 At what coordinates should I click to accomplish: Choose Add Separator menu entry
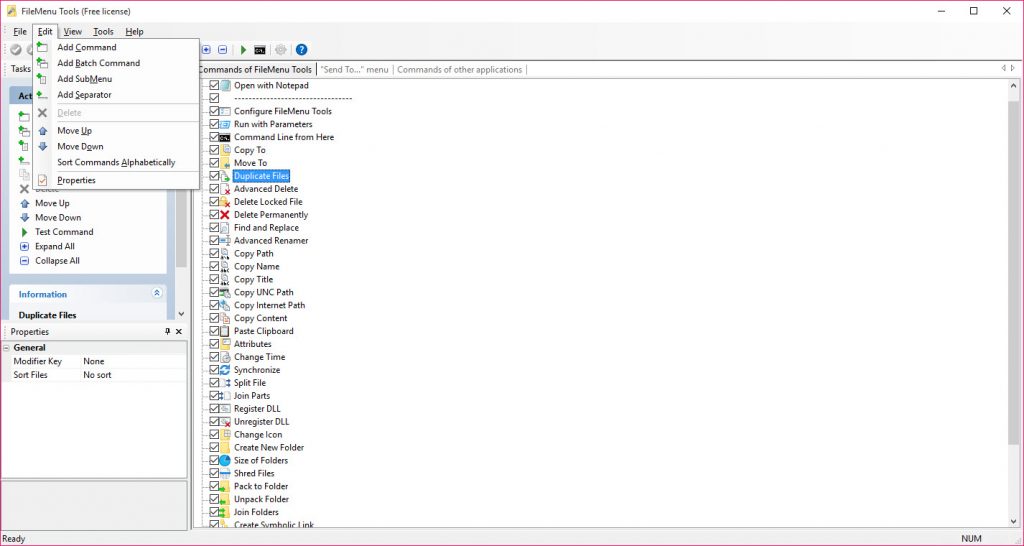pyautogui.click(x=84, y=95)
